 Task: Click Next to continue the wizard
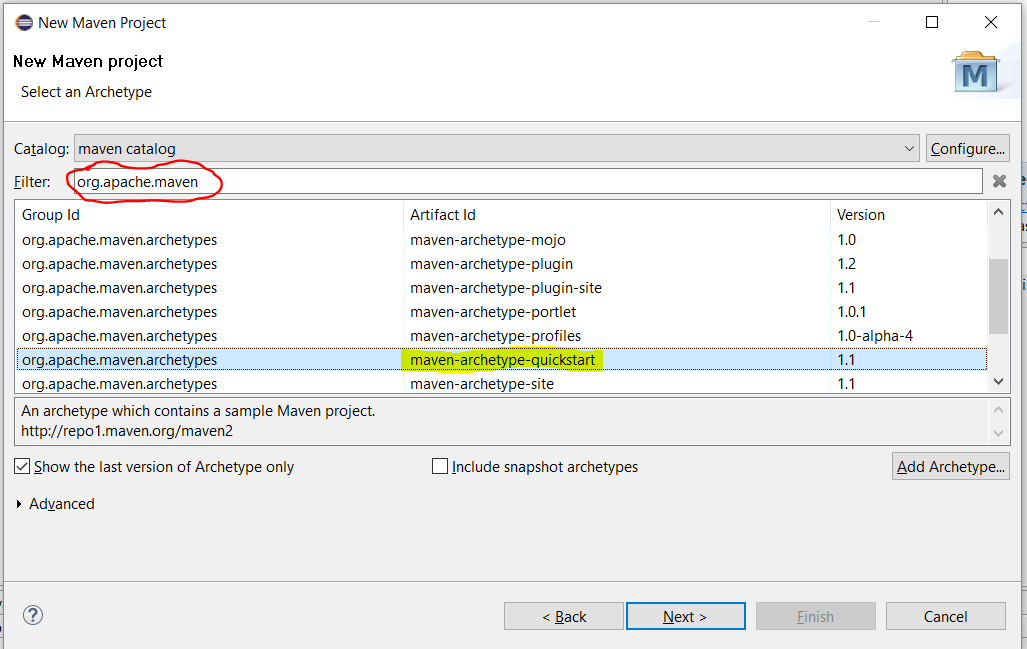(x=685, y=615)
